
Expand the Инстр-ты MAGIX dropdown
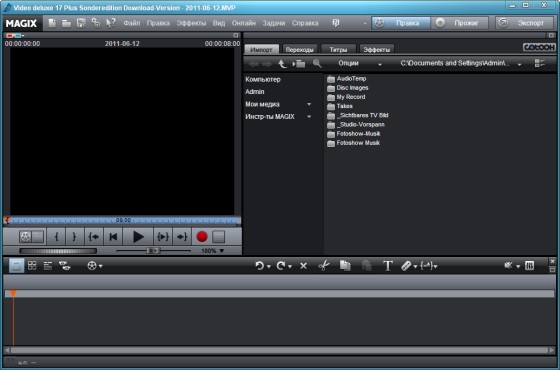(x=309, y=116)
